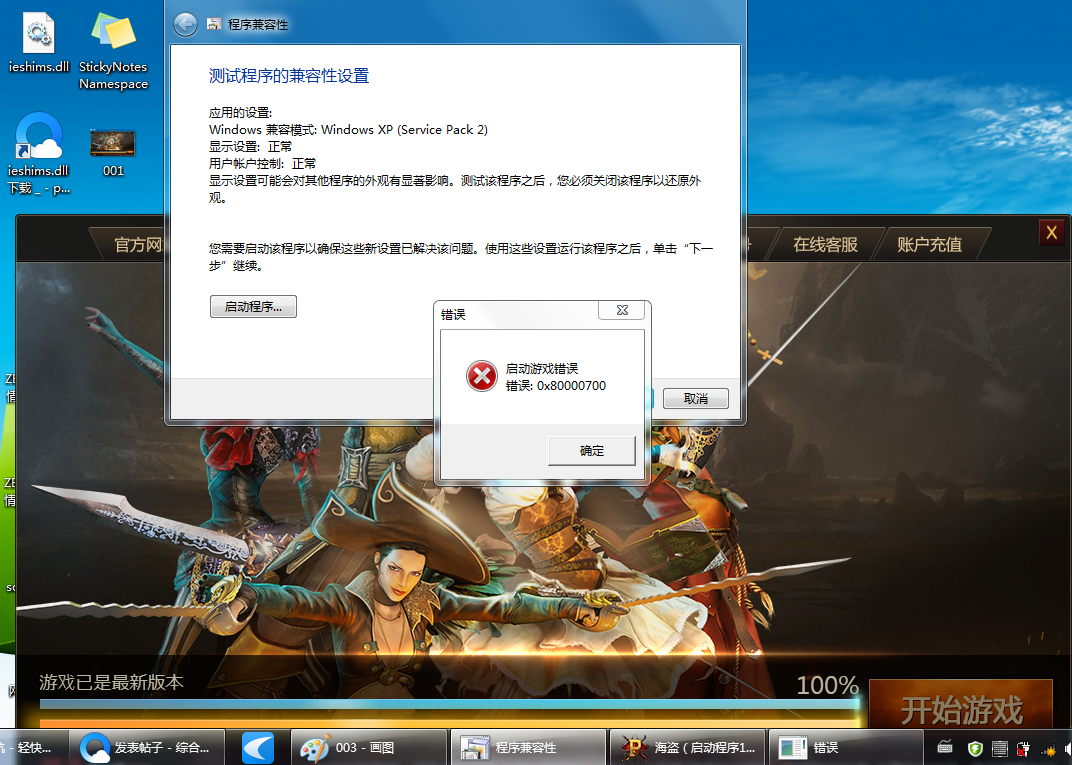Viewport: 1072px width, 765px height.
Task: Open the 001 image thumbnail on desktop
Action: tap(113, 152)
